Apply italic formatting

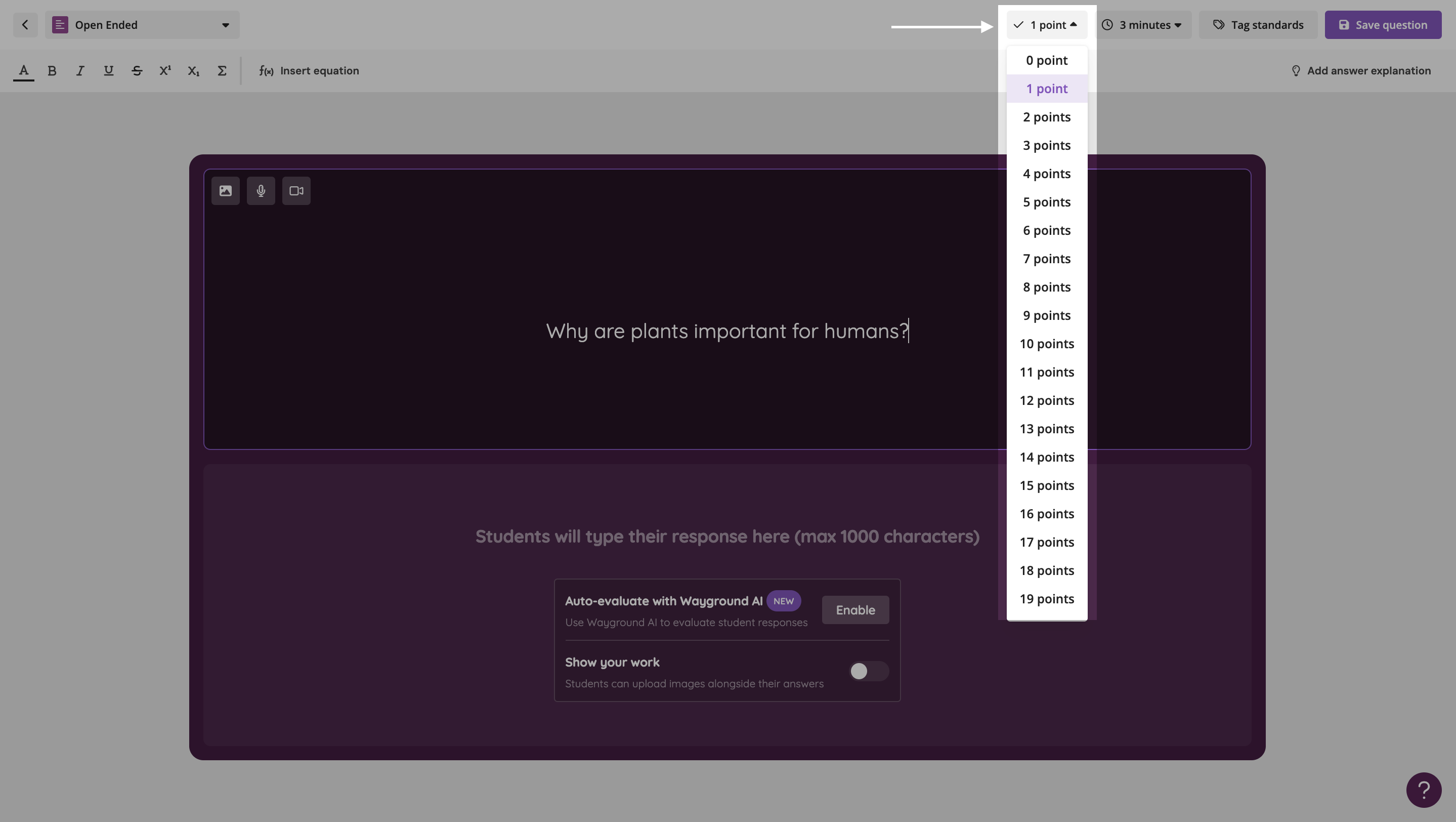pos(80,71)
